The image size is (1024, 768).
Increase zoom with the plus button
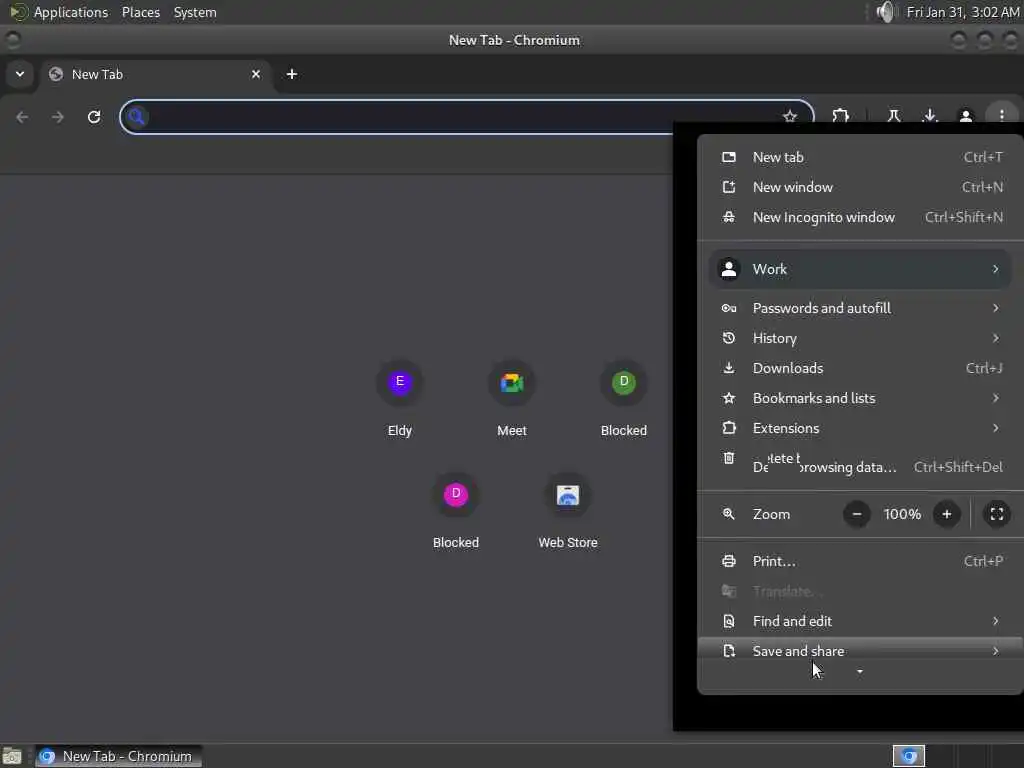[946, 515]
